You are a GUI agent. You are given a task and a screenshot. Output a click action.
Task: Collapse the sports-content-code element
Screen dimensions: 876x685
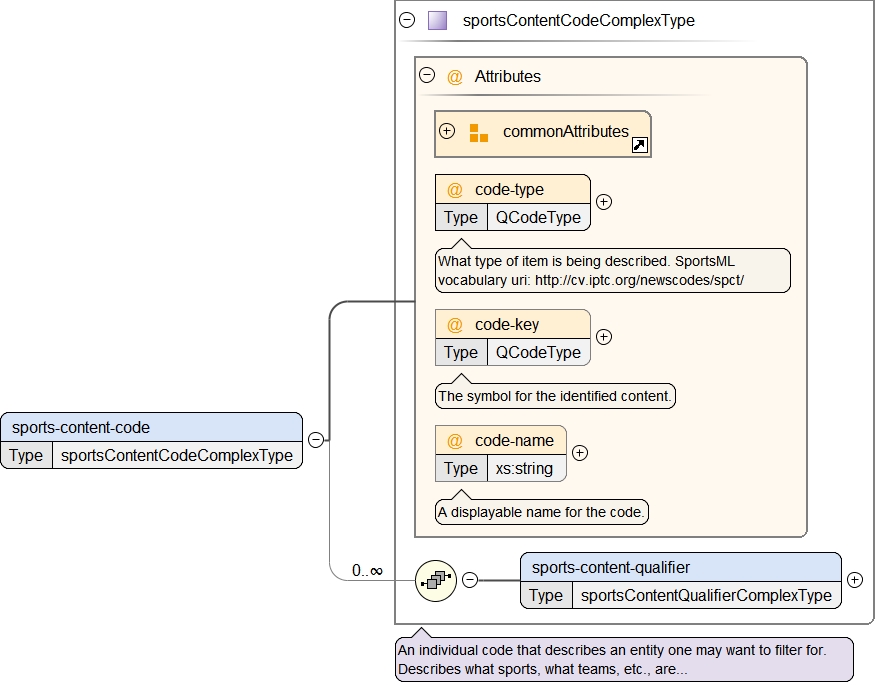tap(315, 439)
